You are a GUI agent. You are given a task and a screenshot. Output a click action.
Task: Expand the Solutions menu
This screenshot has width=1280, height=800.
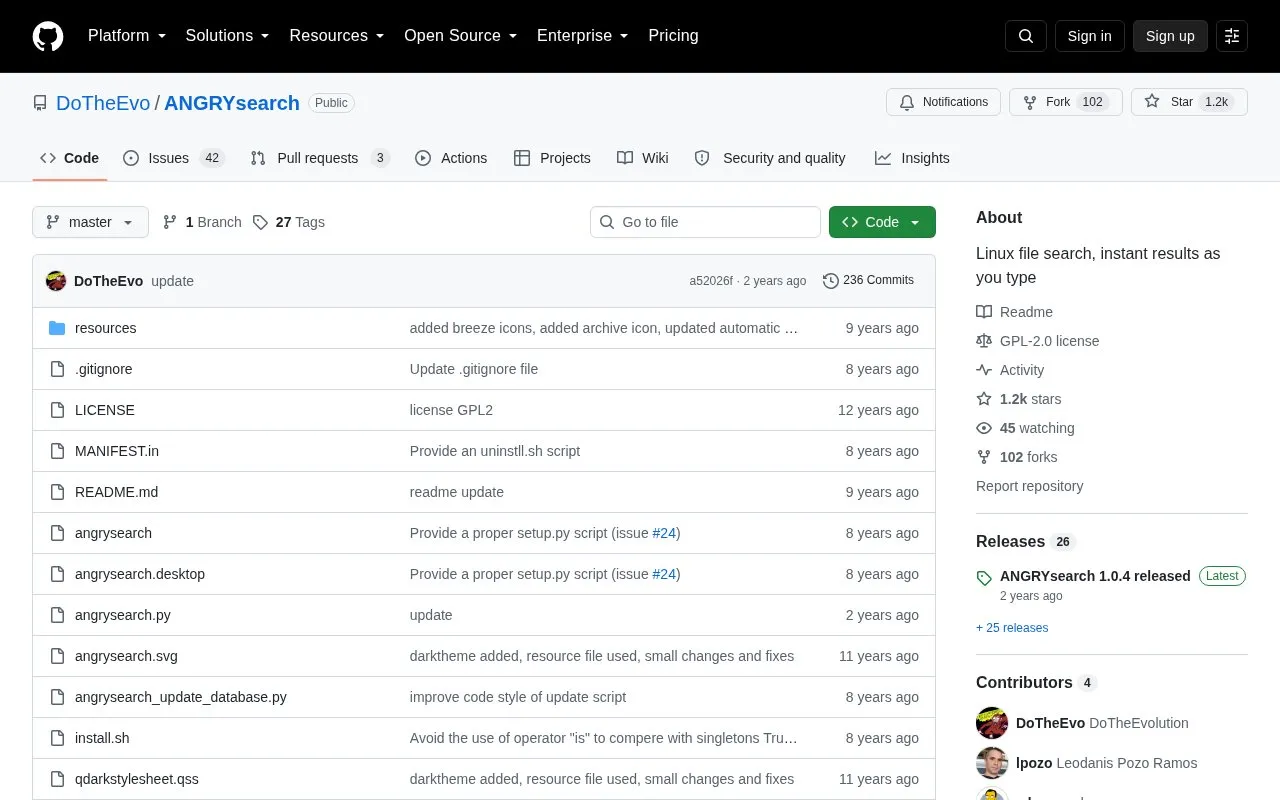[x=228, y=36]
